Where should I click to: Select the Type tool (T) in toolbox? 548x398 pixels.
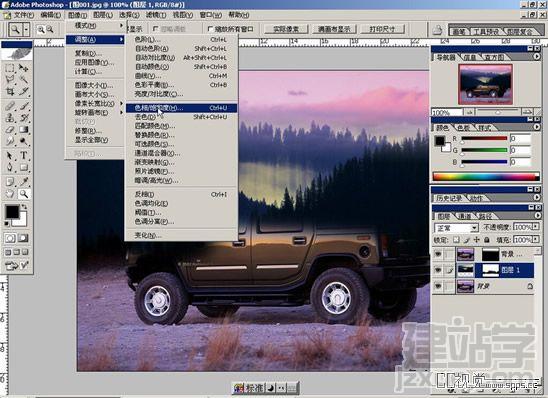click(23, 155)
